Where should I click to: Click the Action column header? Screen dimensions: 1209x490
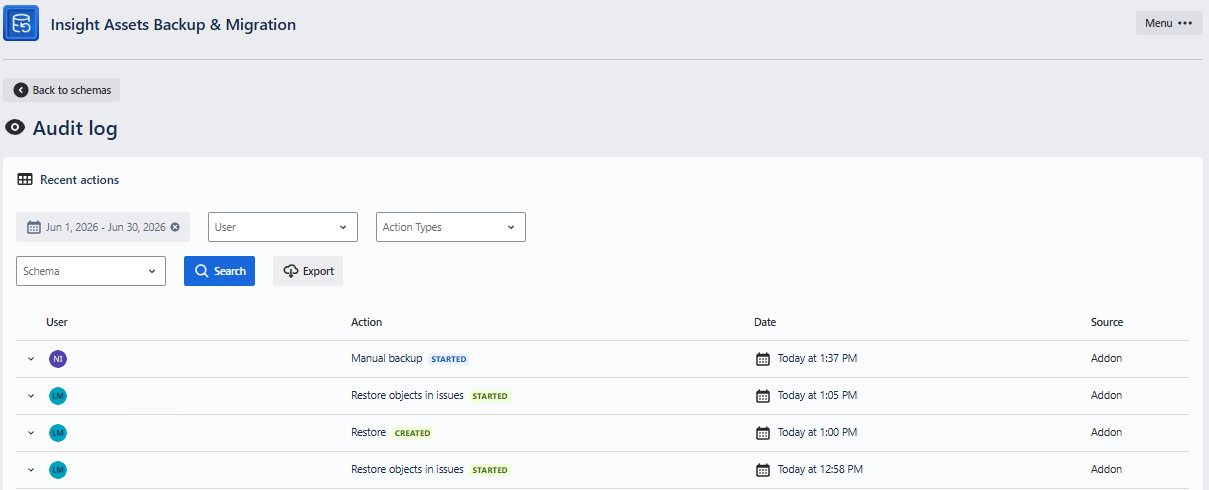[367, 322]
